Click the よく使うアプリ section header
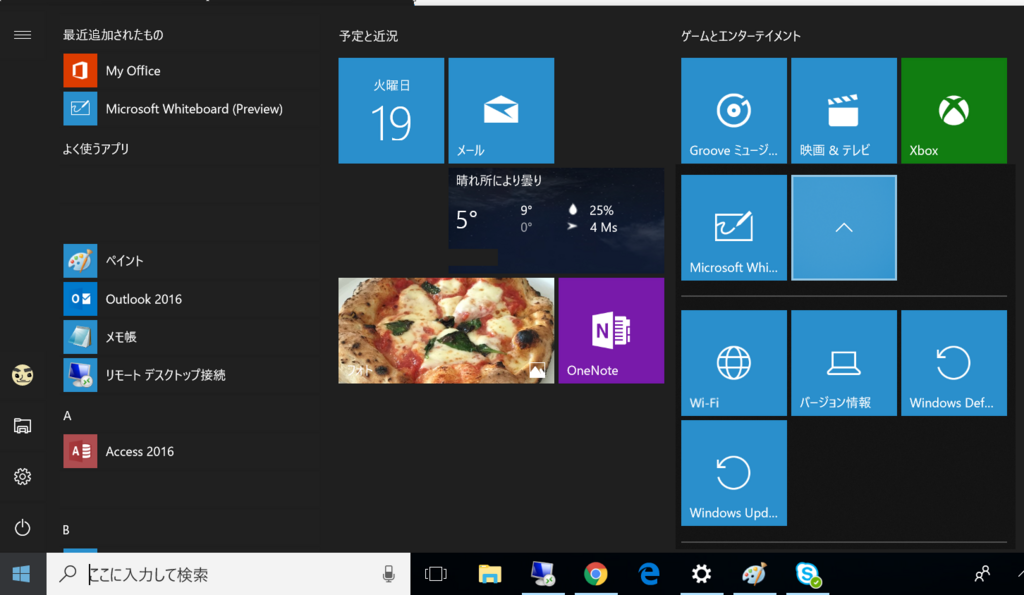 pyautogui.click(x=96, y=149)
